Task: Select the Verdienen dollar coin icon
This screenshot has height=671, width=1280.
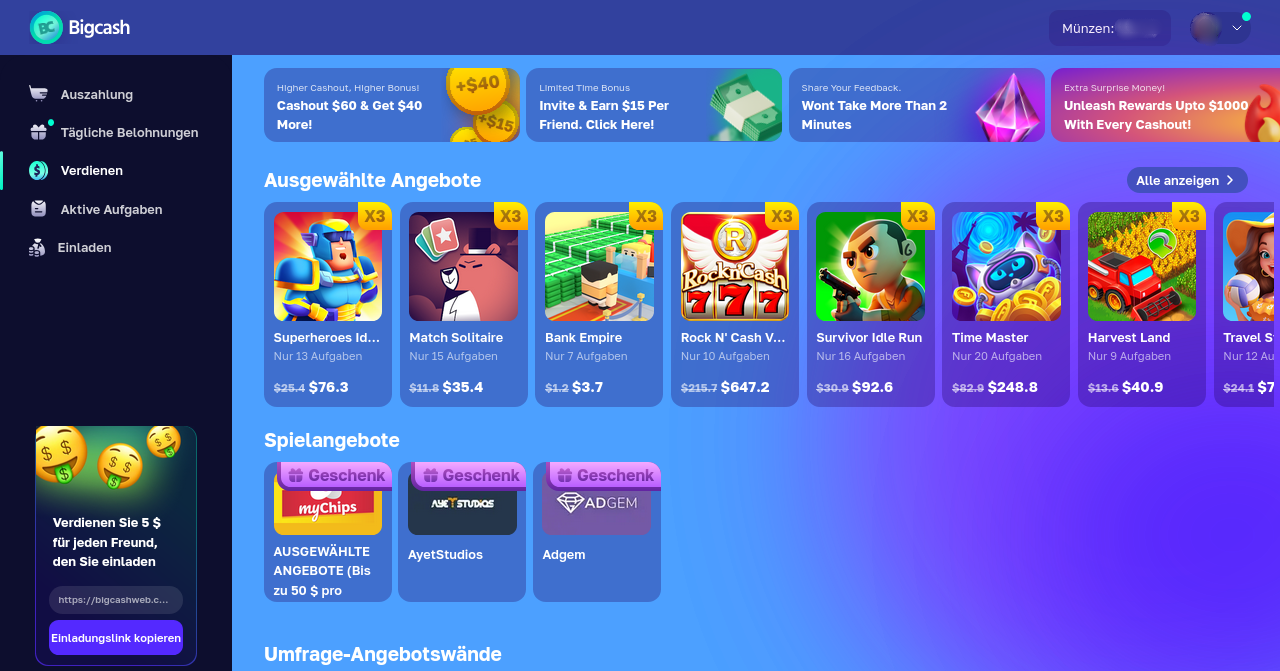Action: click(x=38, y=170)
